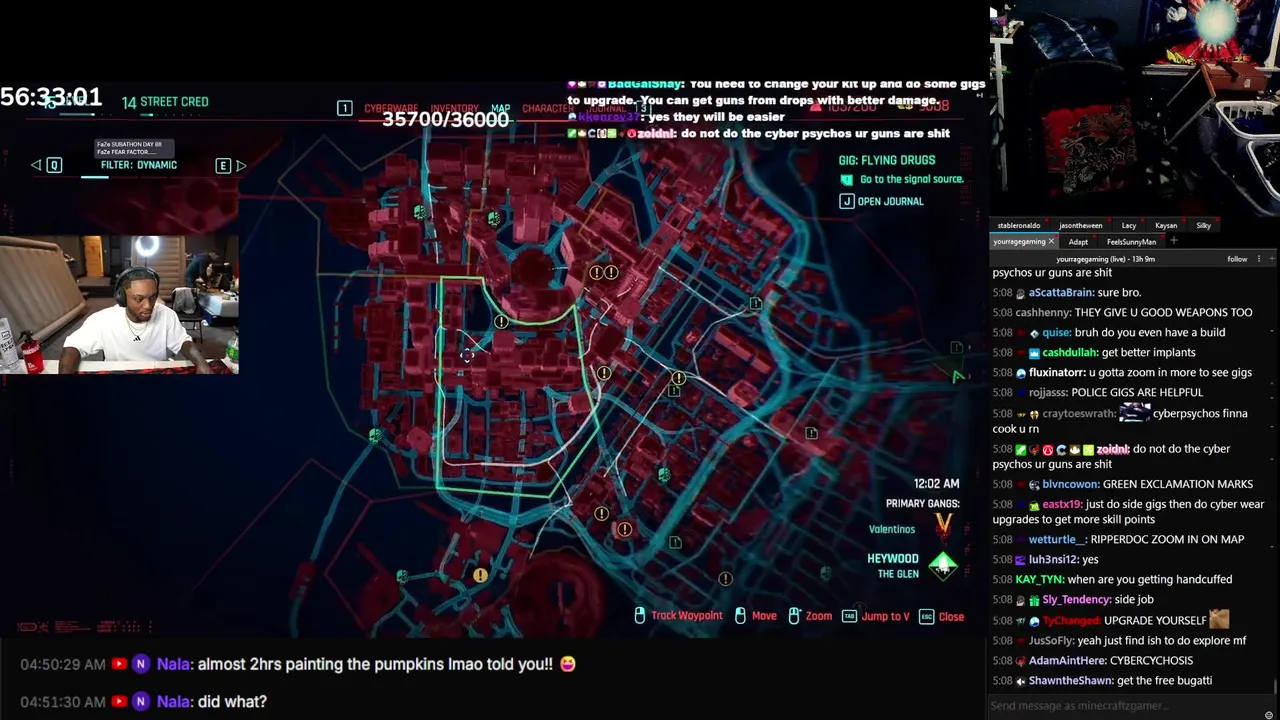
Task: Click the J key icon for Open Journal
Action: click(x=847, y=201)
